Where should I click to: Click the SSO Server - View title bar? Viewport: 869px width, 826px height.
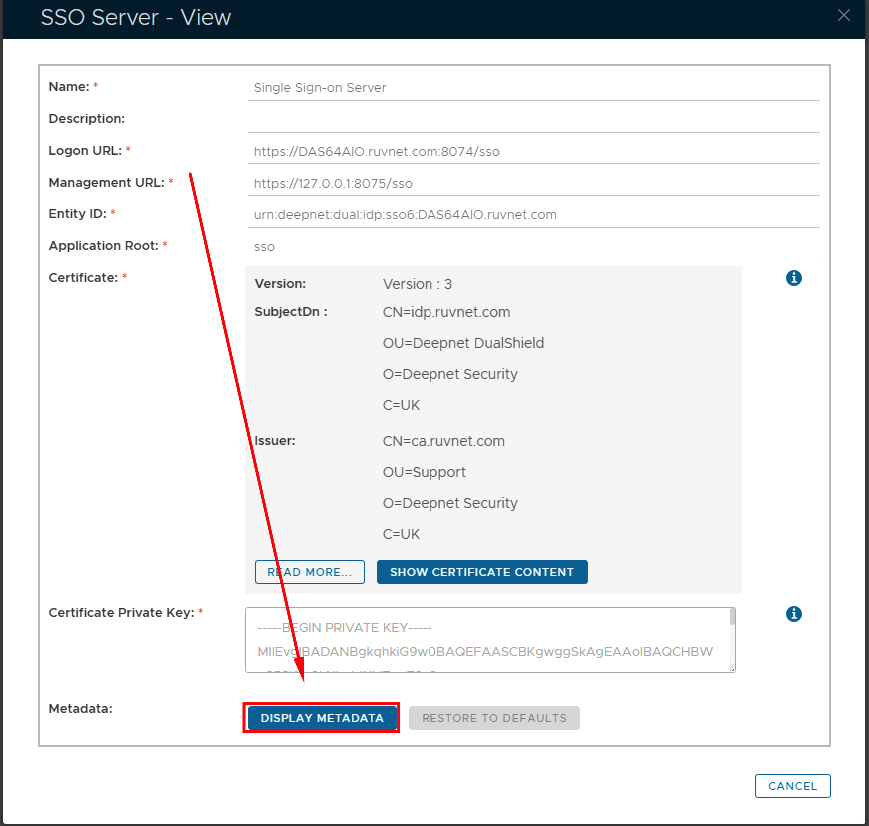tap(400, 18)
